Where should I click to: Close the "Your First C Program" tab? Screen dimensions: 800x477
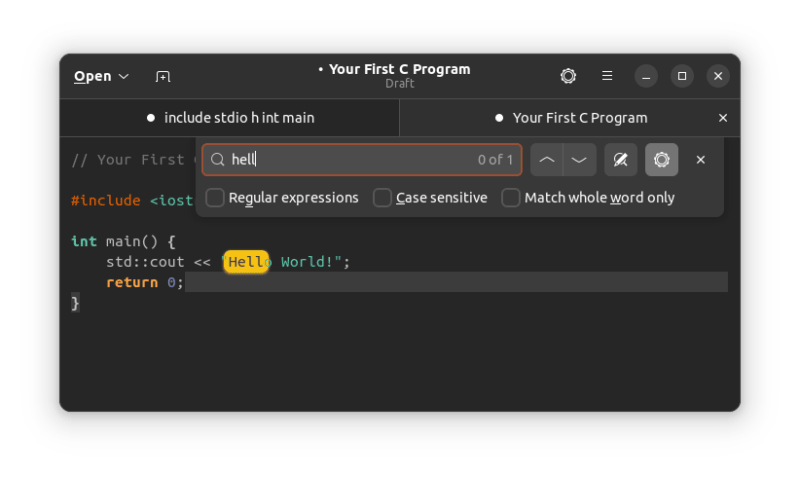click(723, 118)
